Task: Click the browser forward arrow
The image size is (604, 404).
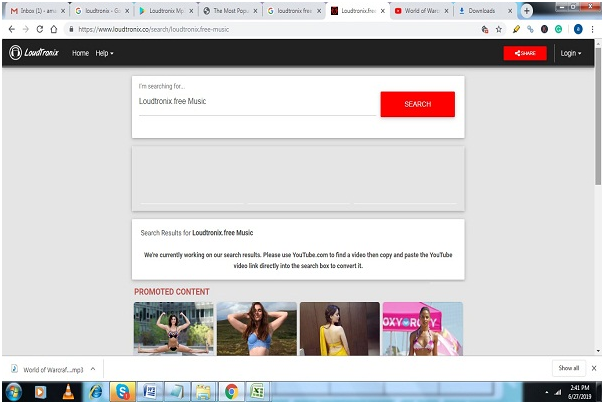Action: pos(25,29)
